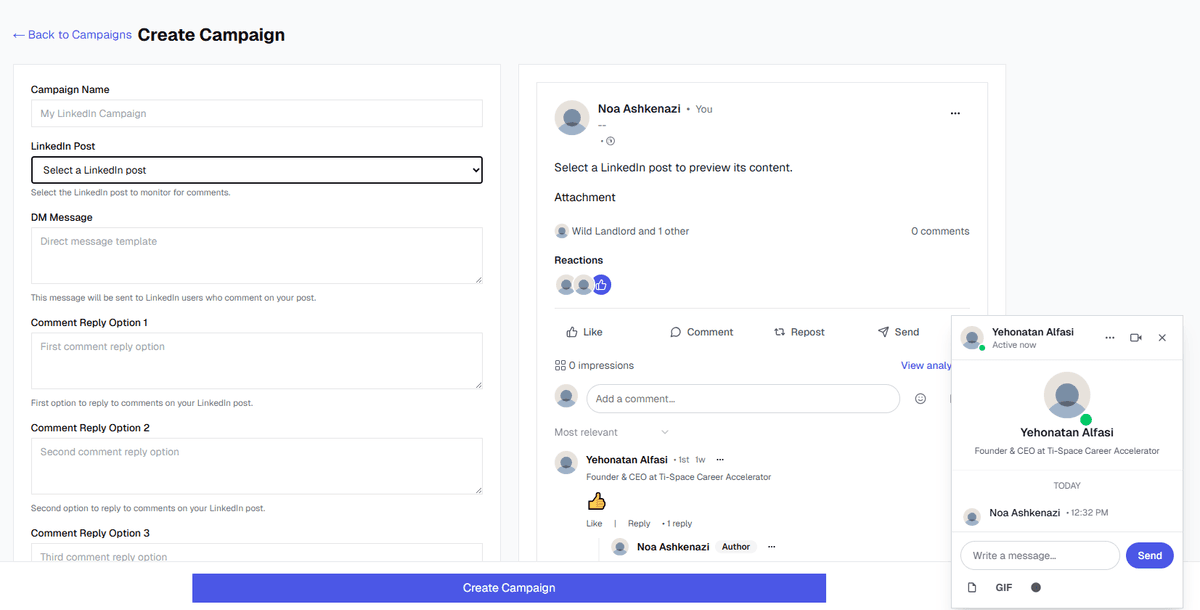This screenshot has height=610, width=1200.
Task: Change comment sorting via Most relevant dropdown
Action: point(601,431)
